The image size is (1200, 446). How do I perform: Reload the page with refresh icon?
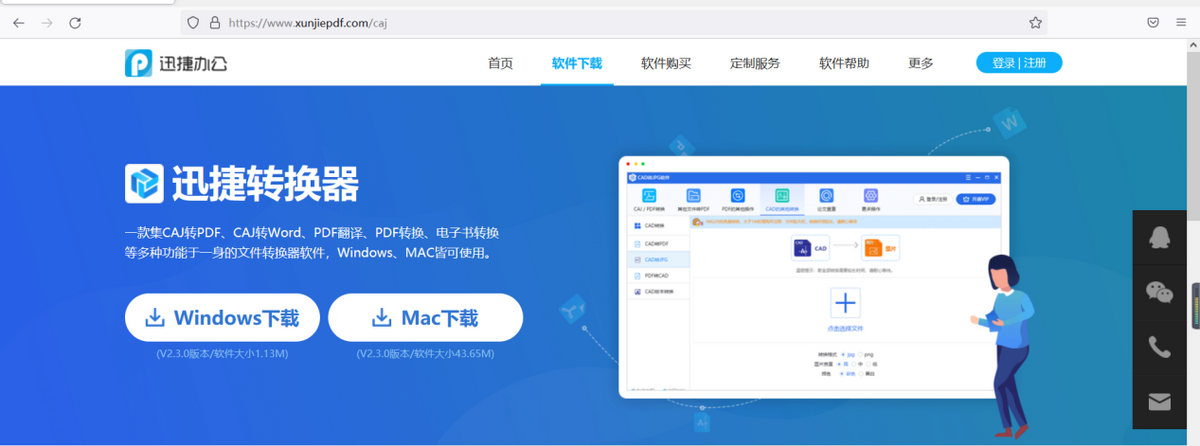[x=75, y=22]
